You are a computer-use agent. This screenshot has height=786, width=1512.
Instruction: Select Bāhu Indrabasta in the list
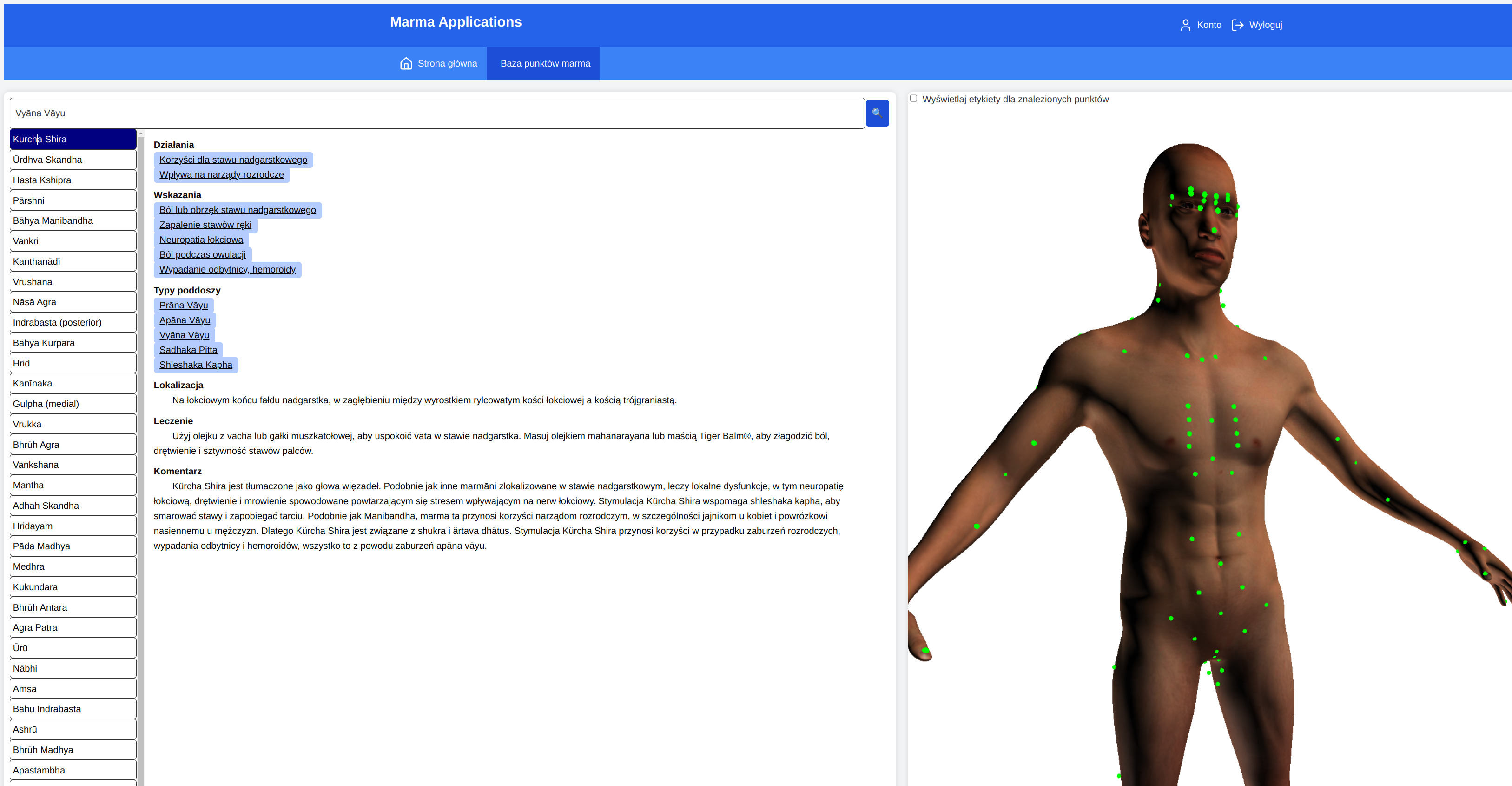coord(73,709)
